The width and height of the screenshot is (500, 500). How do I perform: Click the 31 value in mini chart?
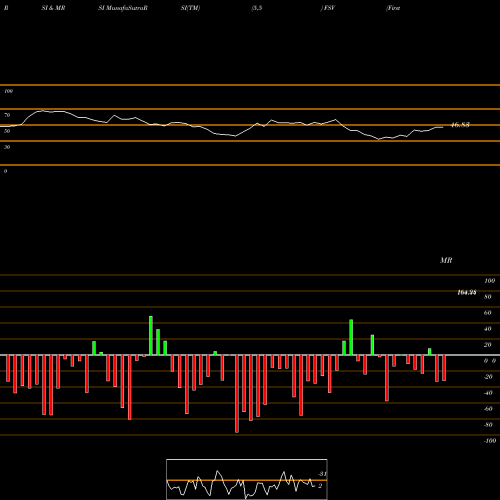point(322,474)
